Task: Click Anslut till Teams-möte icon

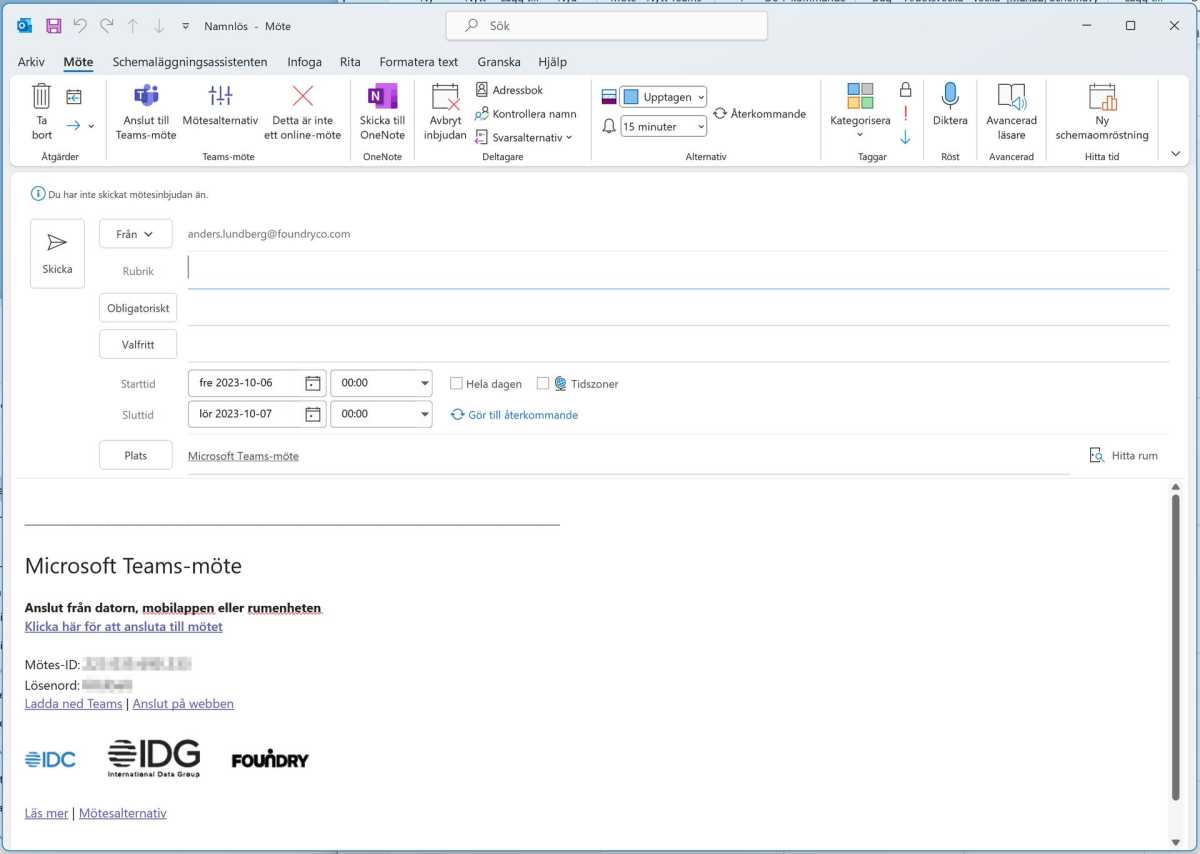Action: [146, 96]
